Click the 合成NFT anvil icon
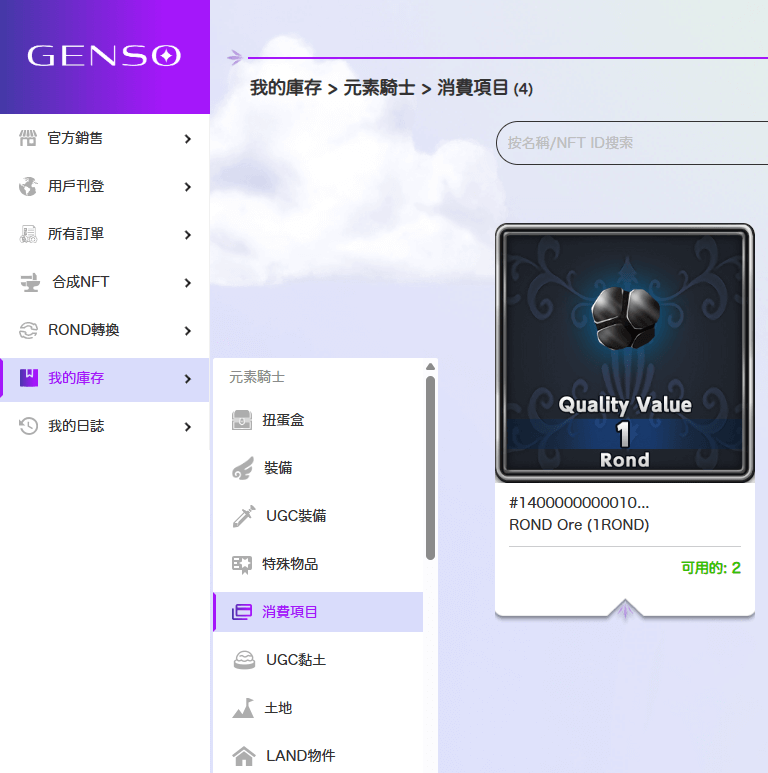This screenshot has height=773, width=768. point(29,282)
